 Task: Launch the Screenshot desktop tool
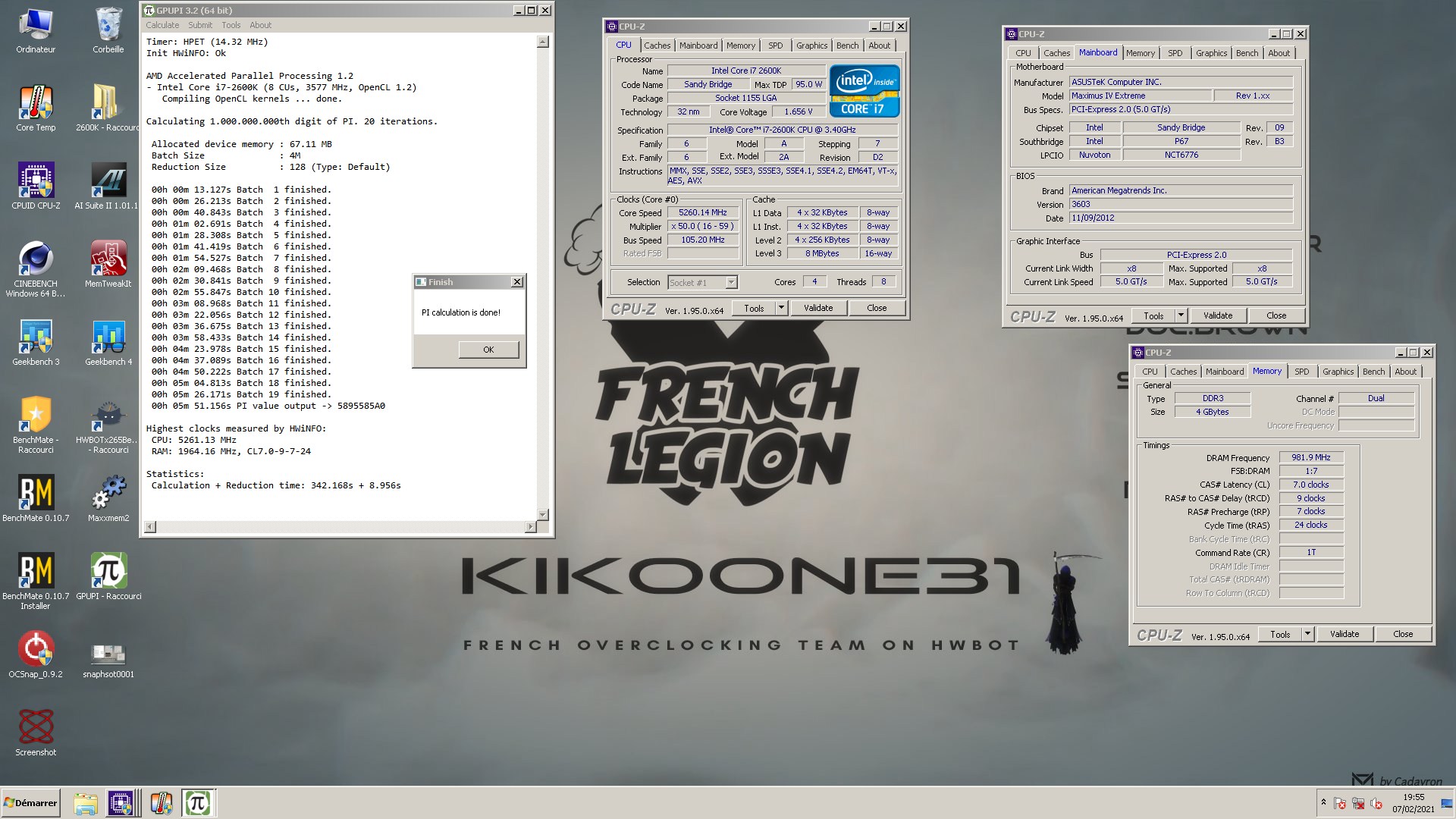pos(36,733)
